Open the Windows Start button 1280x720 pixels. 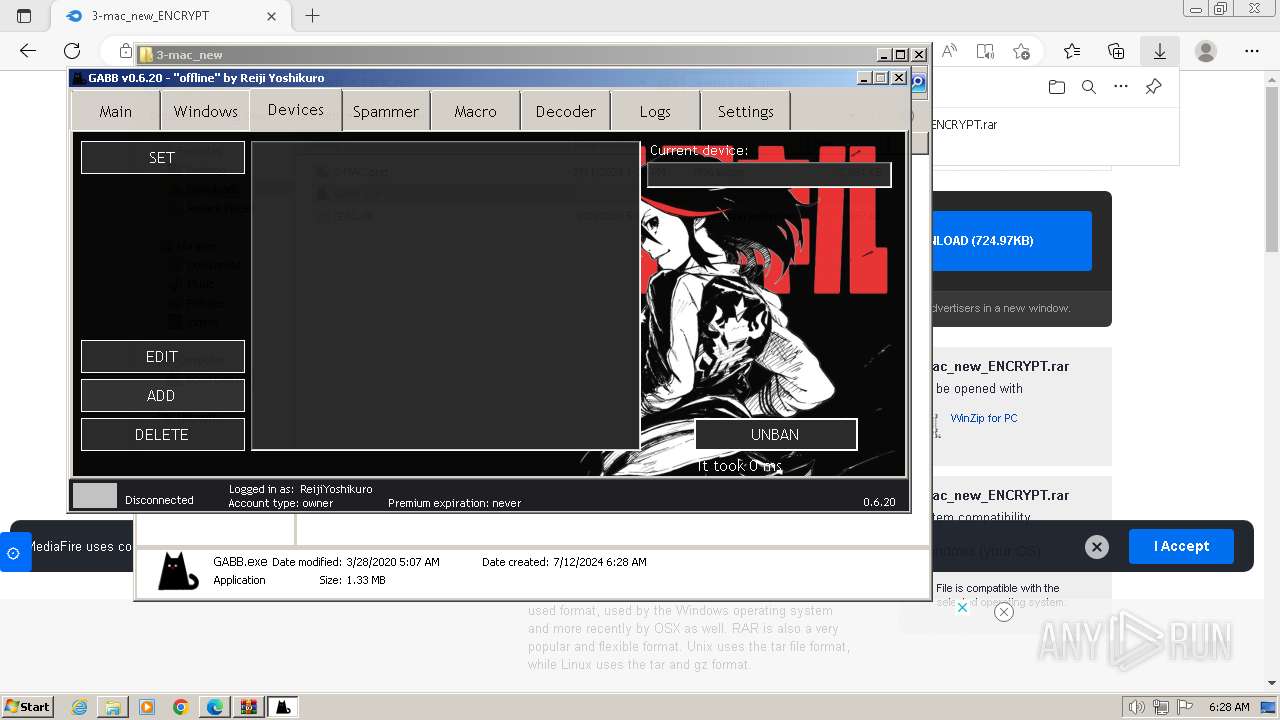[28, 706]
